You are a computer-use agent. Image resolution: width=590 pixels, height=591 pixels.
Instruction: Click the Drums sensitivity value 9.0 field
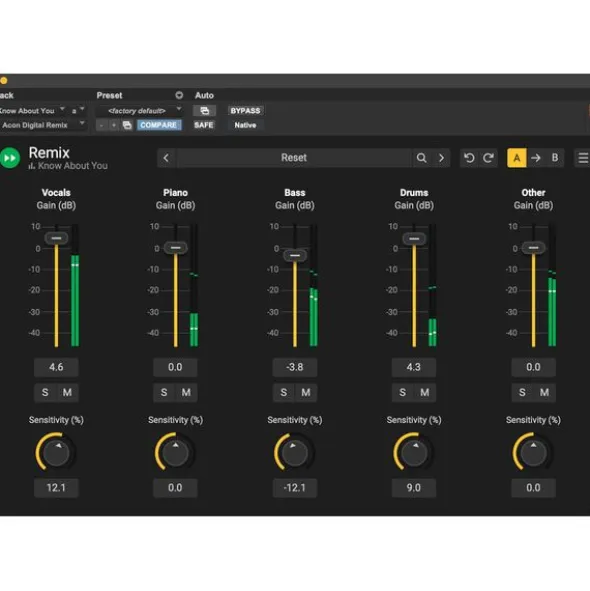click(414, 488)
